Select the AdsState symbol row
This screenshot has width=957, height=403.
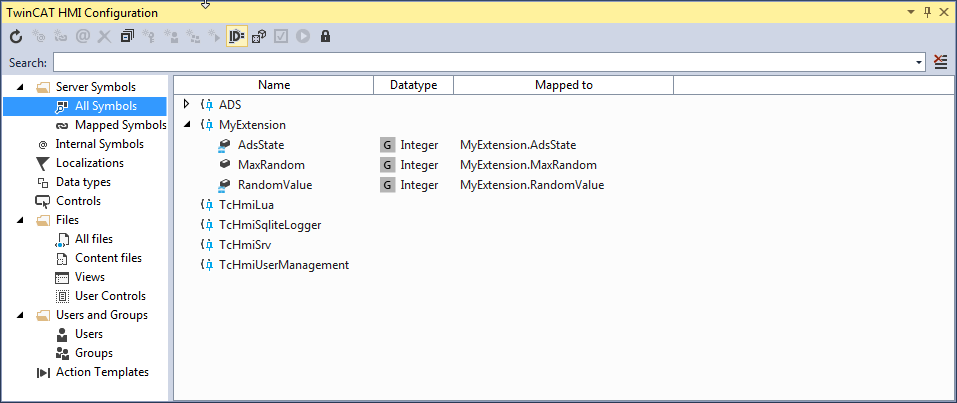pyautogui.click(x=261, y=145)
